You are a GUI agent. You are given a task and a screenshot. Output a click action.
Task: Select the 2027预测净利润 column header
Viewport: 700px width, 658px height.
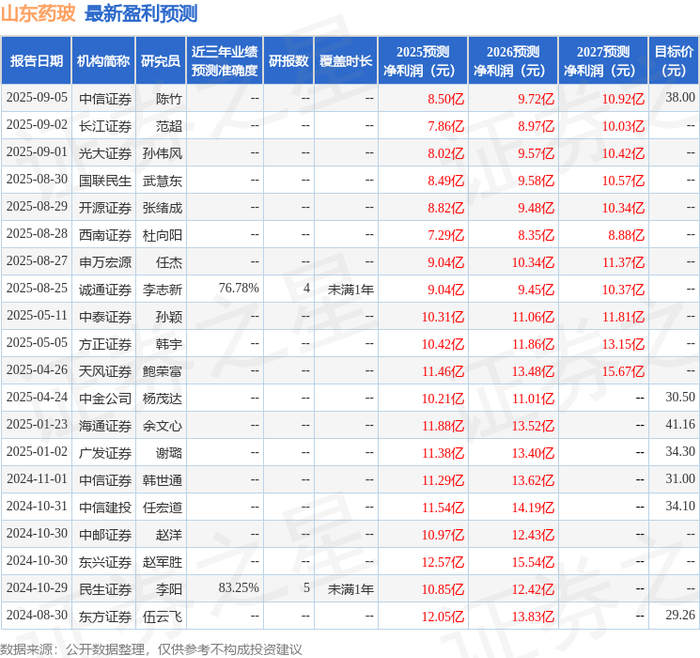603,61
